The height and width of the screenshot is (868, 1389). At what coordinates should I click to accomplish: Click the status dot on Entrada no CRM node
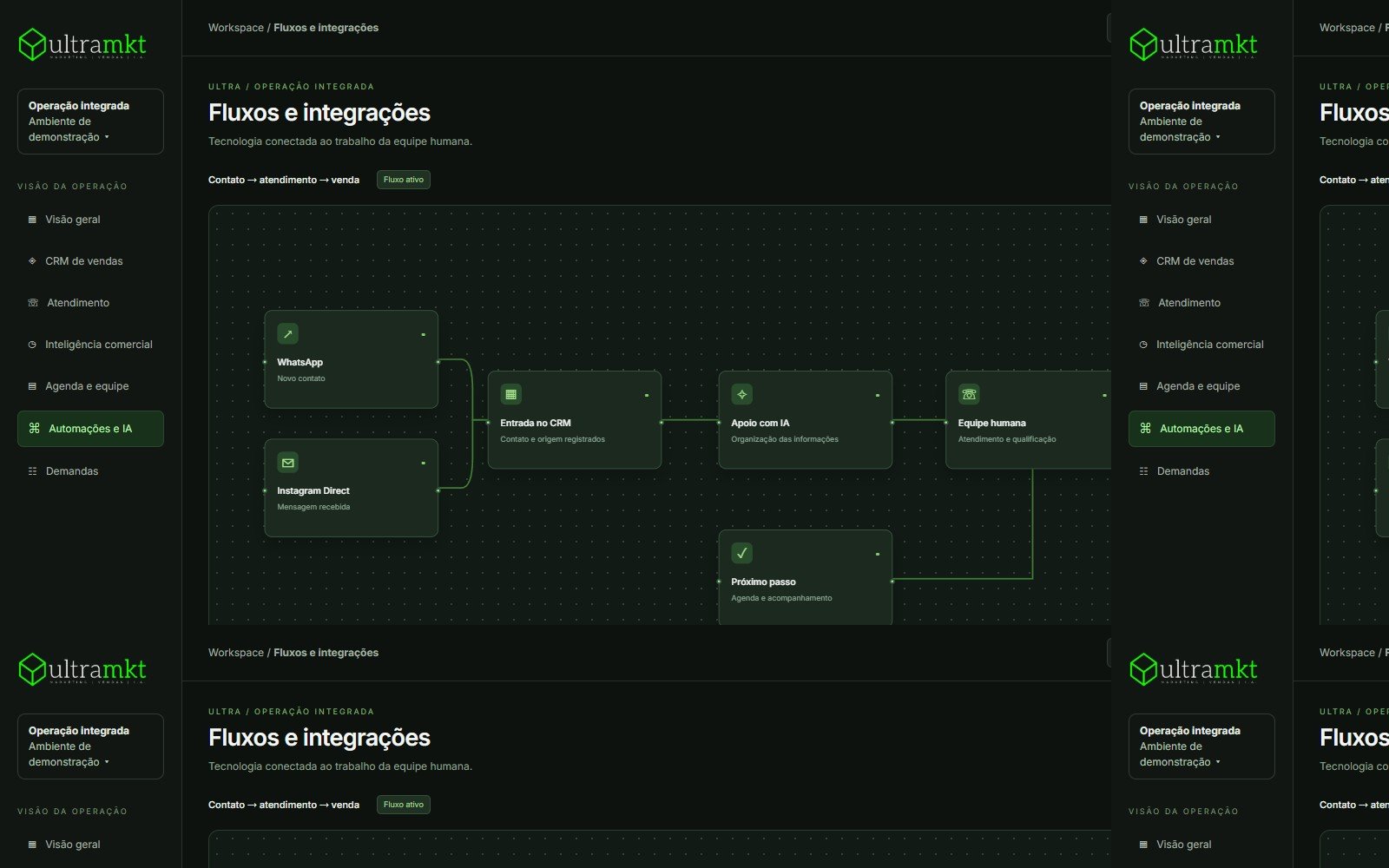(647, 395)
